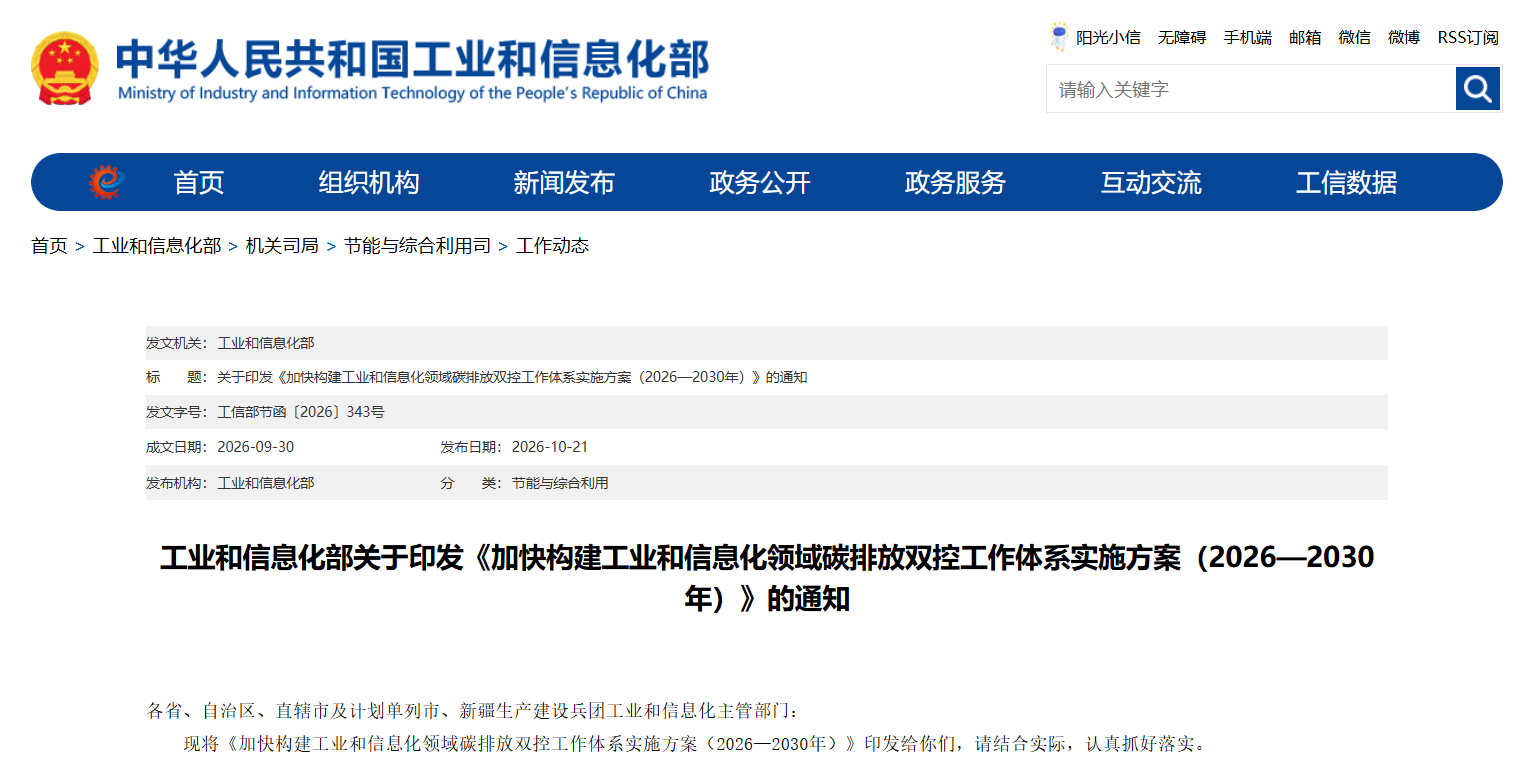Viewport: 1518px width, 770px height.
Task: Click the 微信 link
Action: click(1355, 37)
